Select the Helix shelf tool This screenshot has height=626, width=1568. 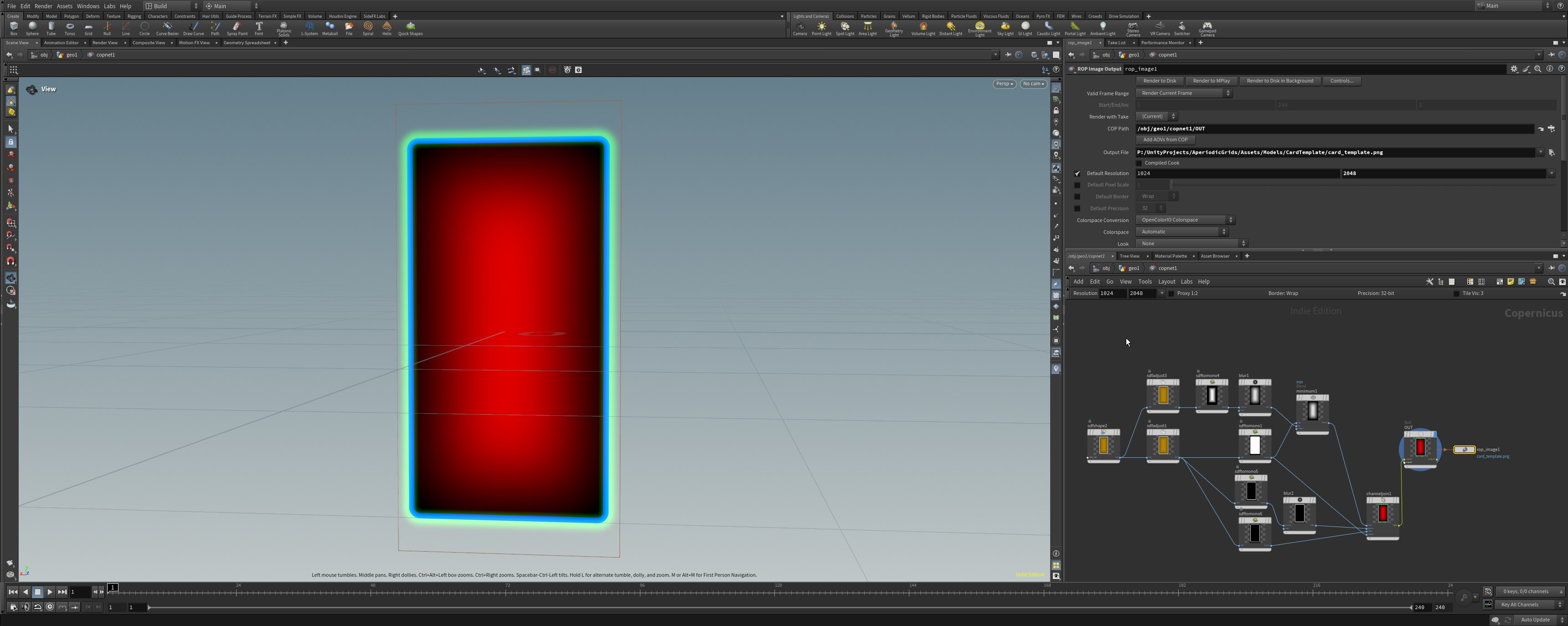point(387,28)
